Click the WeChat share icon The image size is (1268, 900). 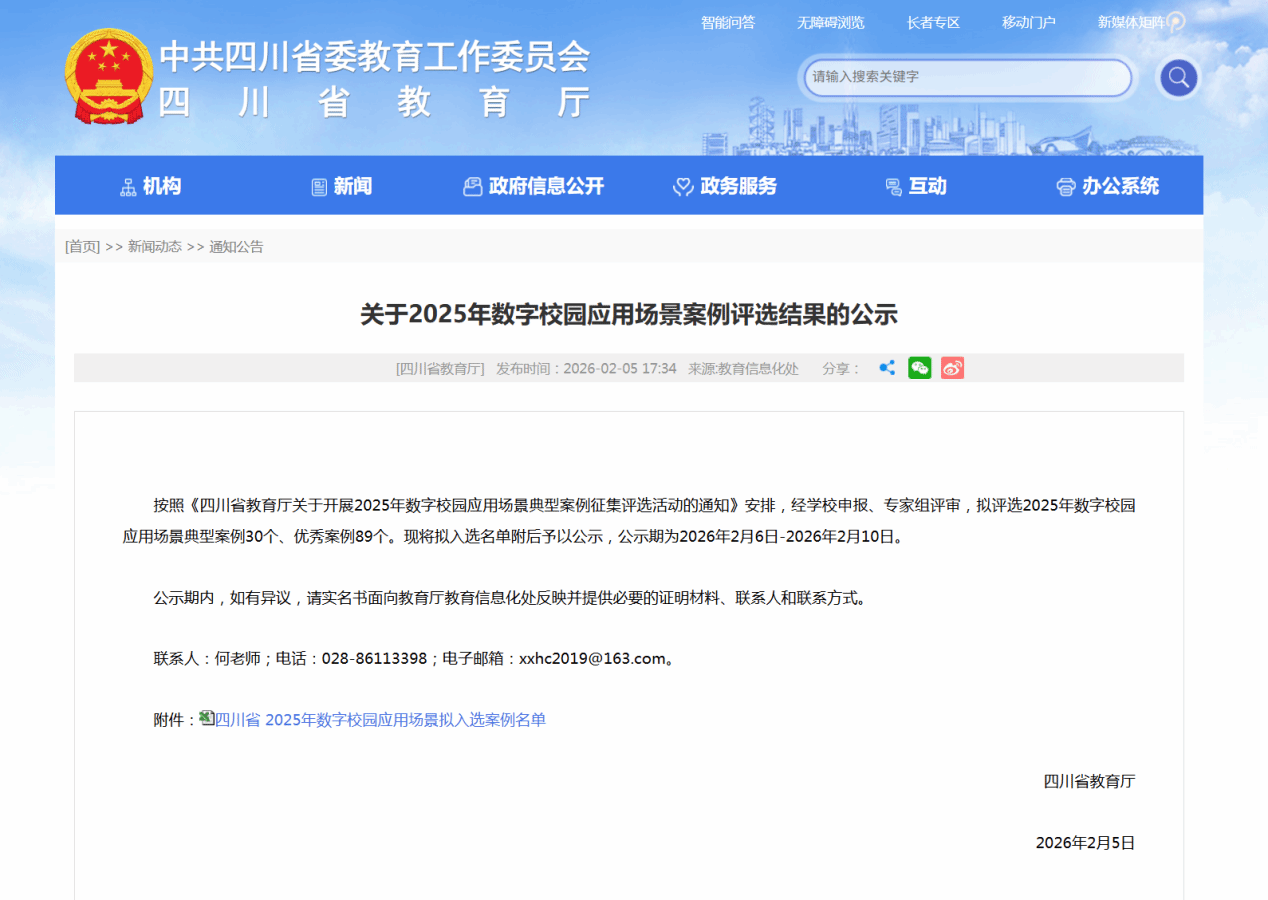[x=919, y=368]
